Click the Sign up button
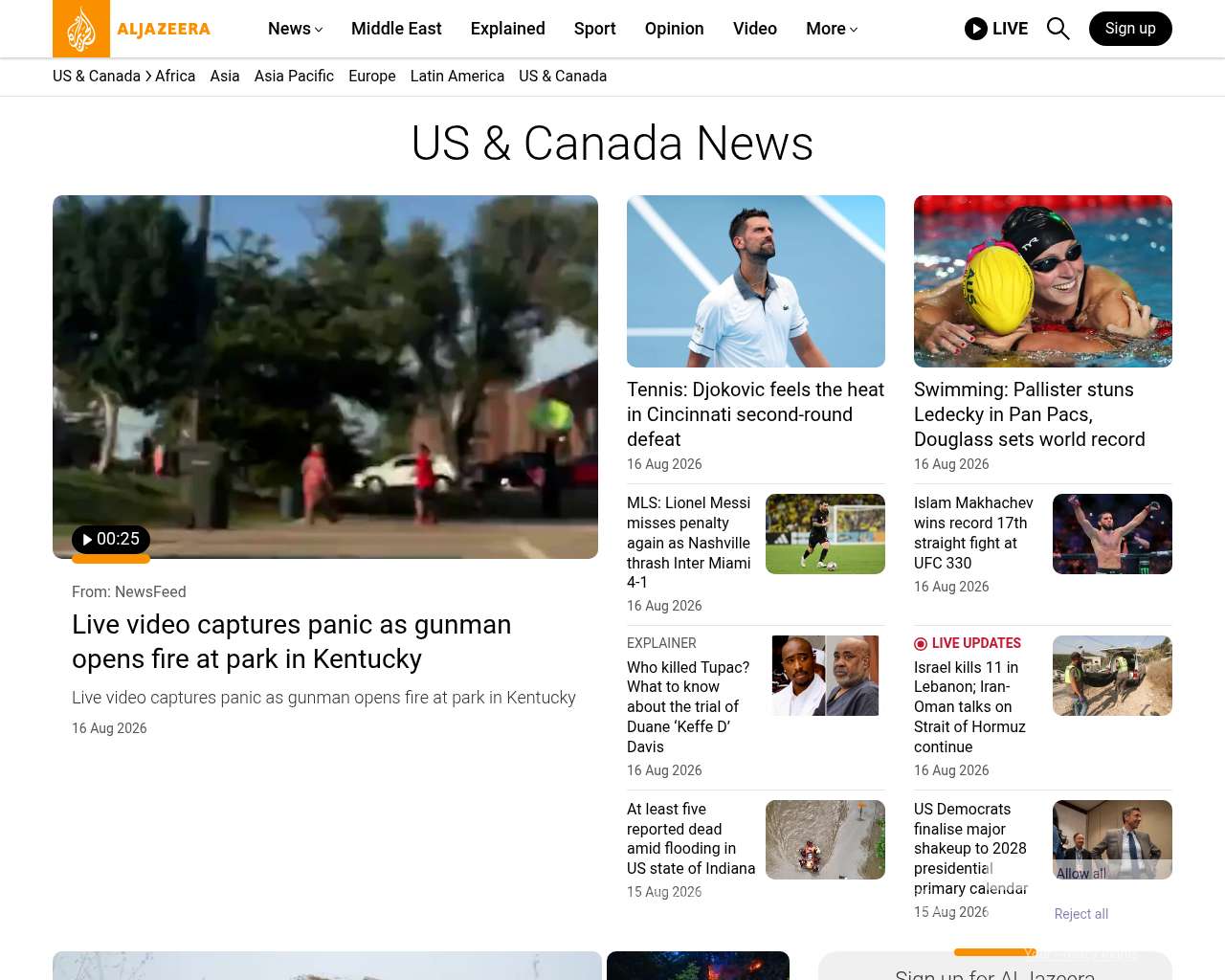 coord(1130,29)
